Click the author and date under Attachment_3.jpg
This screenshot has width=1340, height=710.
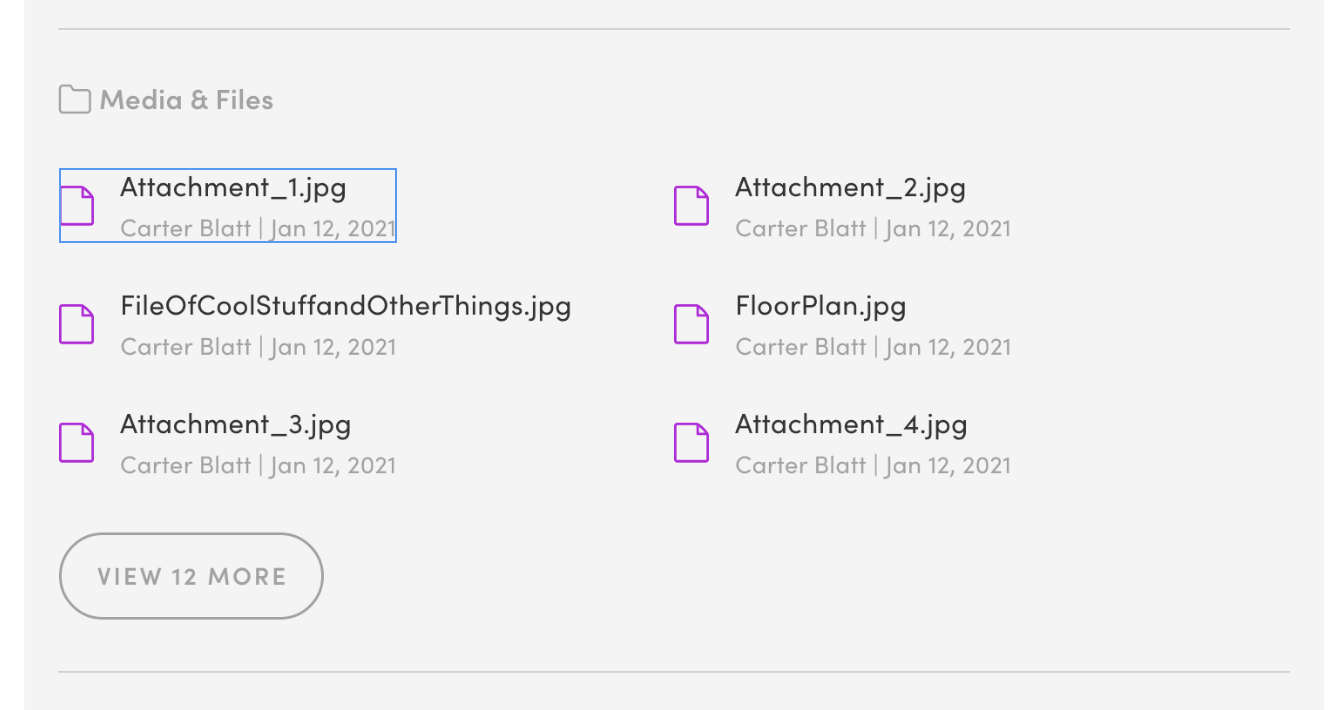click(258, 465)
